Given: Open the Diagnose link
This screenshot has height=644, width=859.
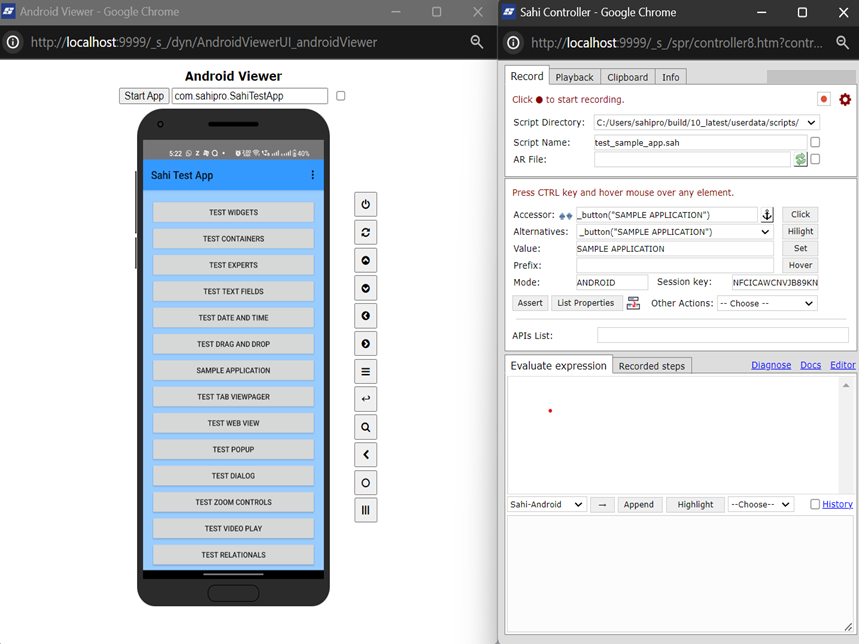Looking at the screenshot, I should [771, 365].
